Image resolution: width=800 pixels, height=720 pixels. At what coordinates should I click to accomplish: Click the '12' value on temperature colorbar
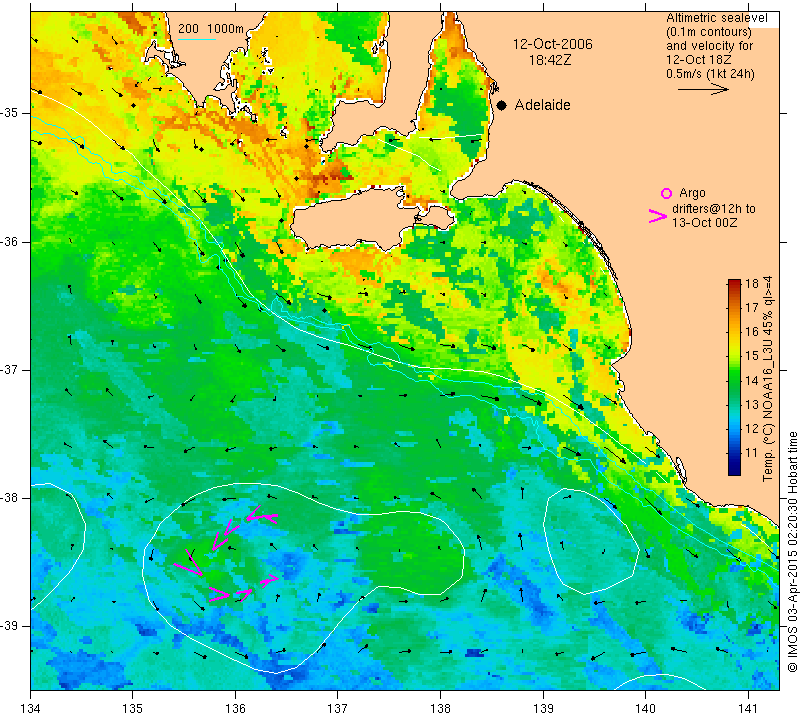pos(752,429)
